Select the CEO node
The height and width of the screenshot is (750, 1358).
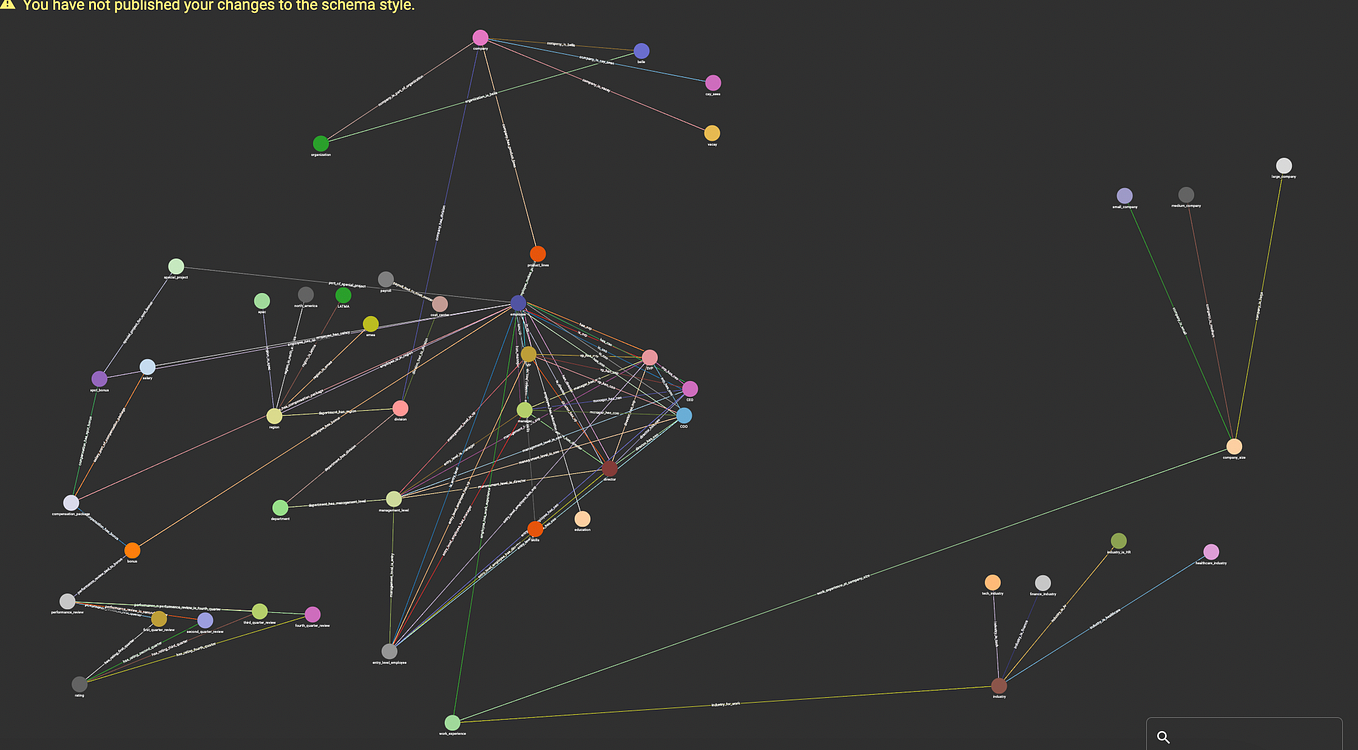[690, 389]
